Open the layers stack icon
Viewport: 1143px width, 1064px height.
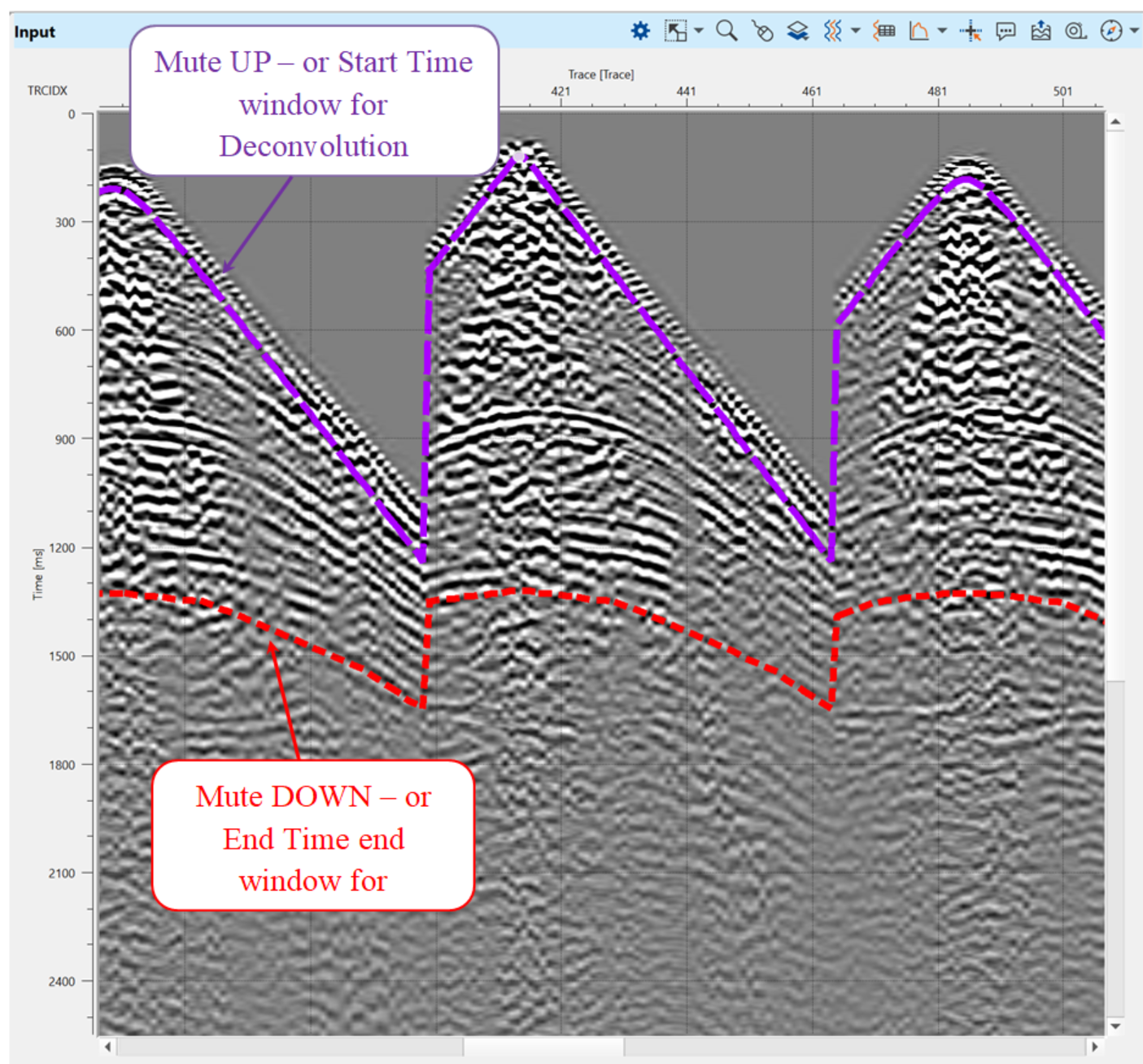(797, 32)
